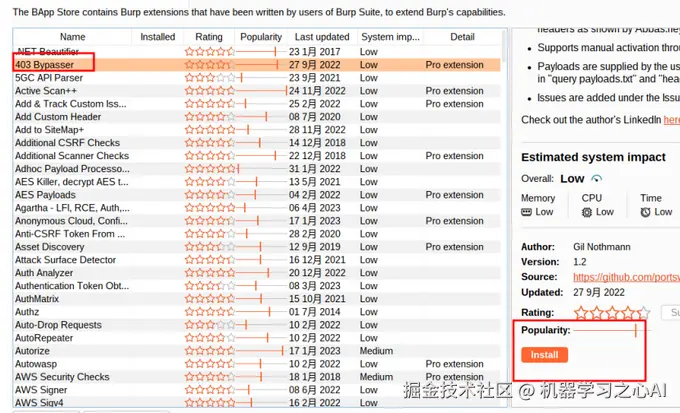Select the AES Killer, decrypt AES extension

[x=257, y=182]
